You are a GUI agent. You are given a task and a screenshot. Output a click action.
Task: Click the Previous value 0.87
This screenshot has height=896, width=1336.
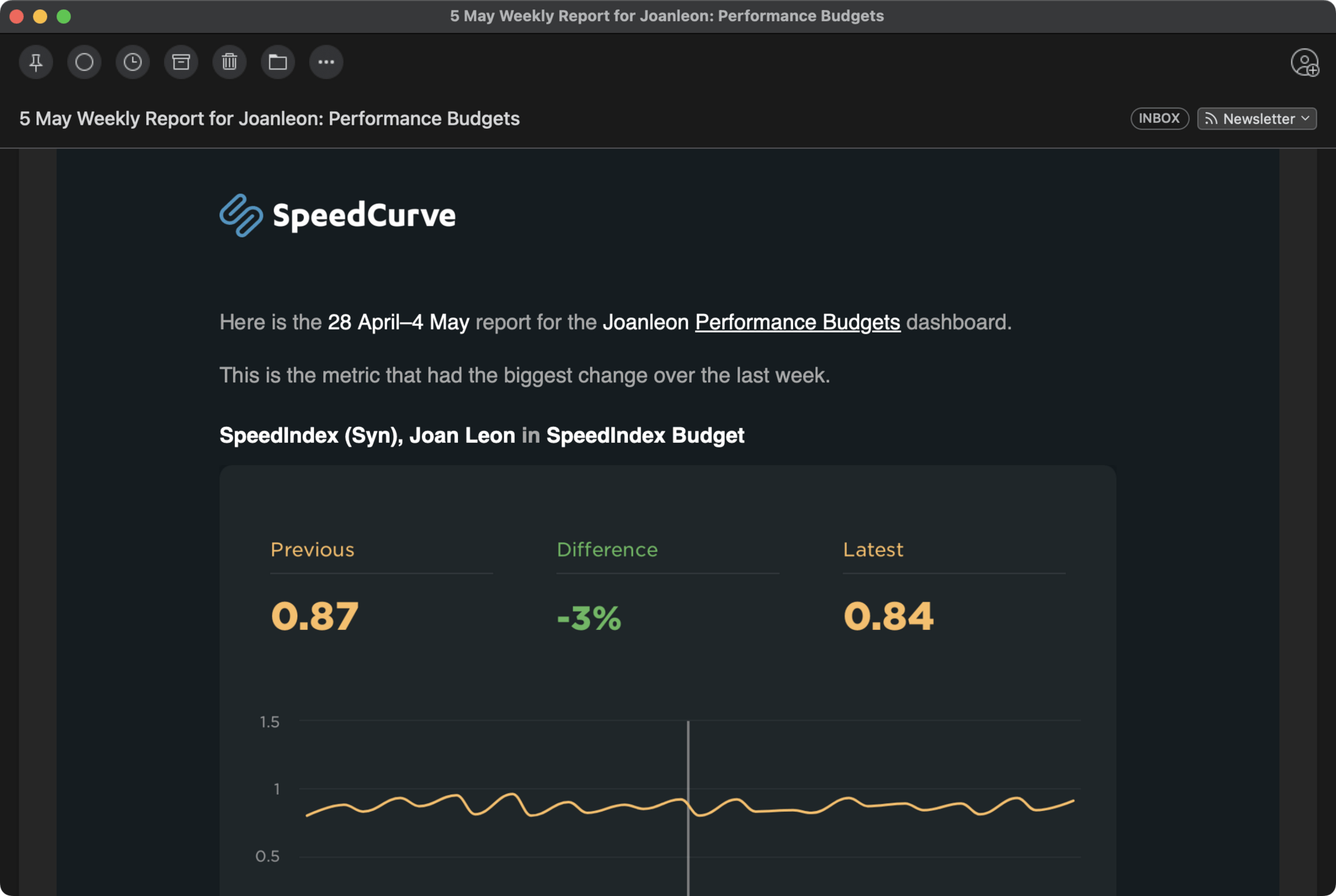coord(315,616)
